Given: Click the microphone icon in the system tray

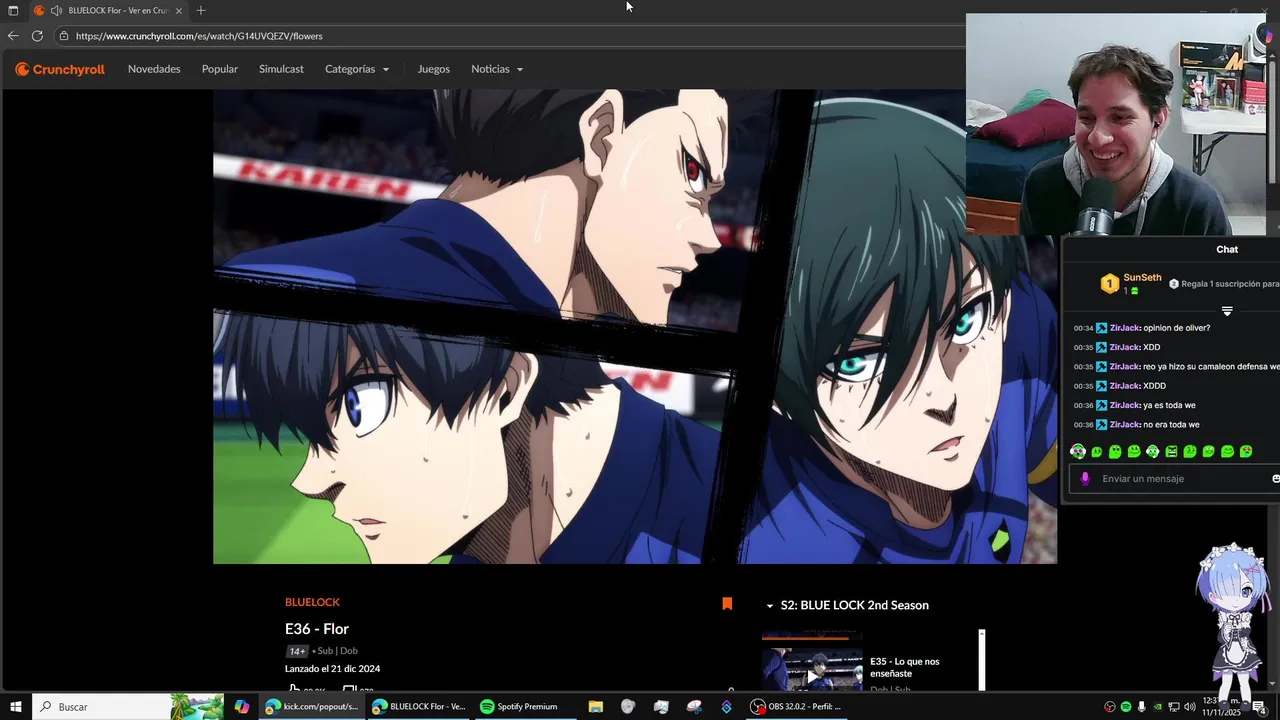Looking at the screenshot, I should click(1142, 707).
